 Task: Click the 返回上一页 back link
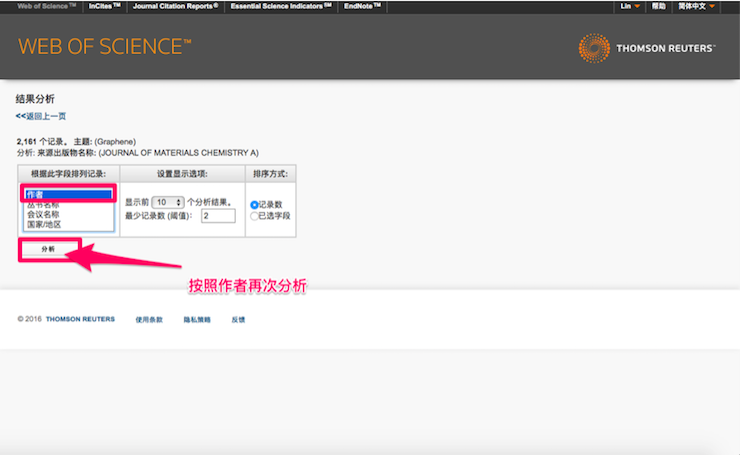pos(41,116)
